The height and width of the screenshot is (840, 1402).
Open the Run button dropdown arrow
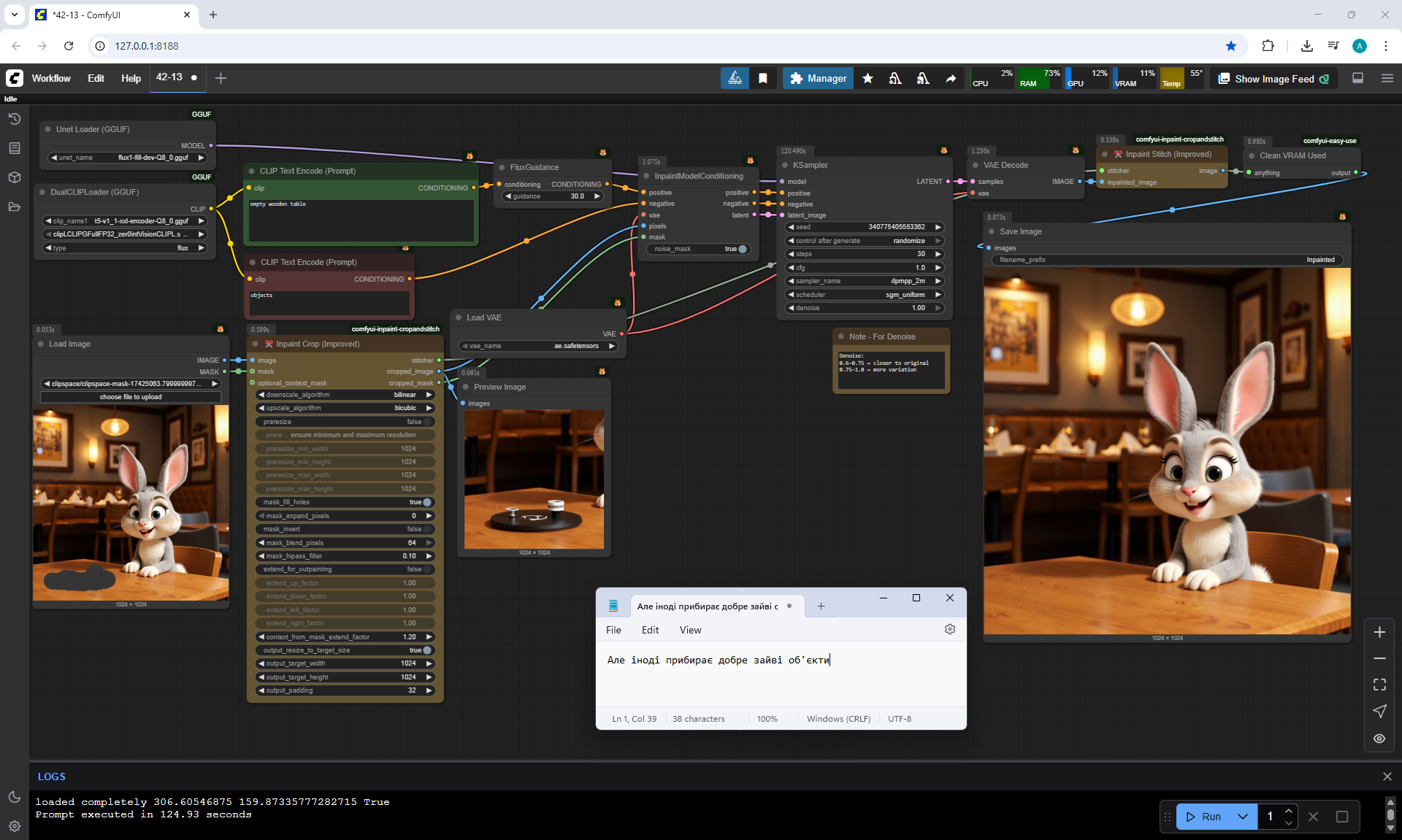click(1243, 817)
